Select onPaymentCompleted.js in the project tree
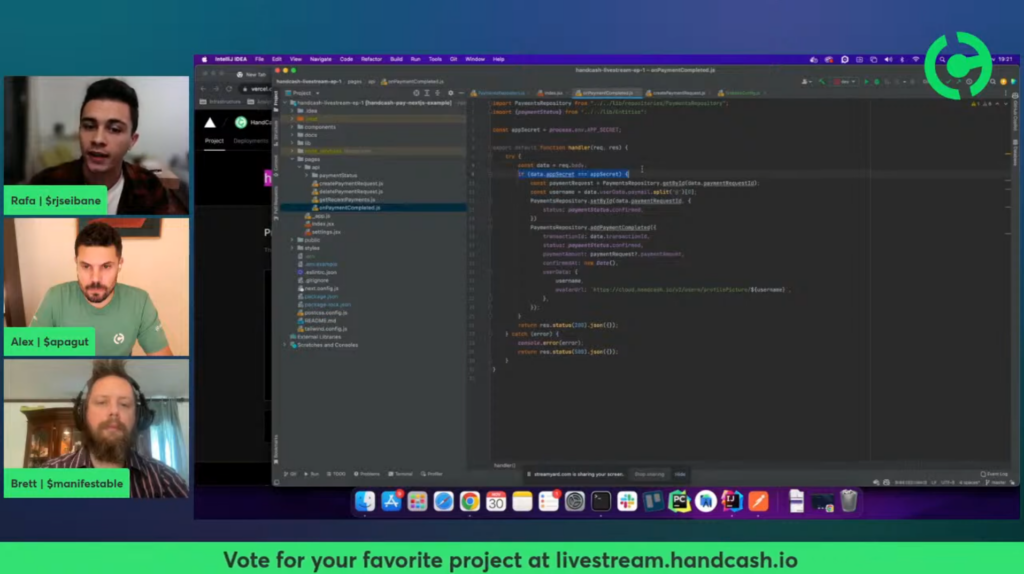Image resolution: width=1024 pixels, height=574 pixels. (349, 207)
